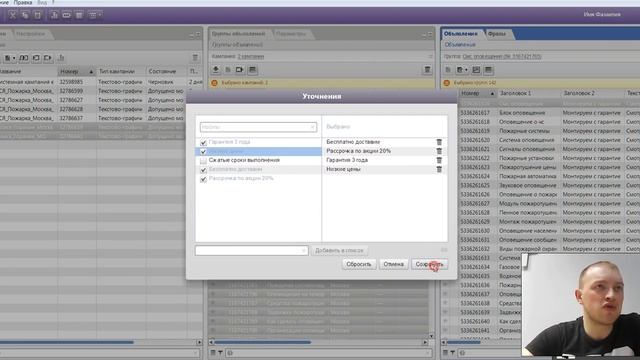Click orange warning icon beside 'Выбрано групп'

[x=447, y=83]
